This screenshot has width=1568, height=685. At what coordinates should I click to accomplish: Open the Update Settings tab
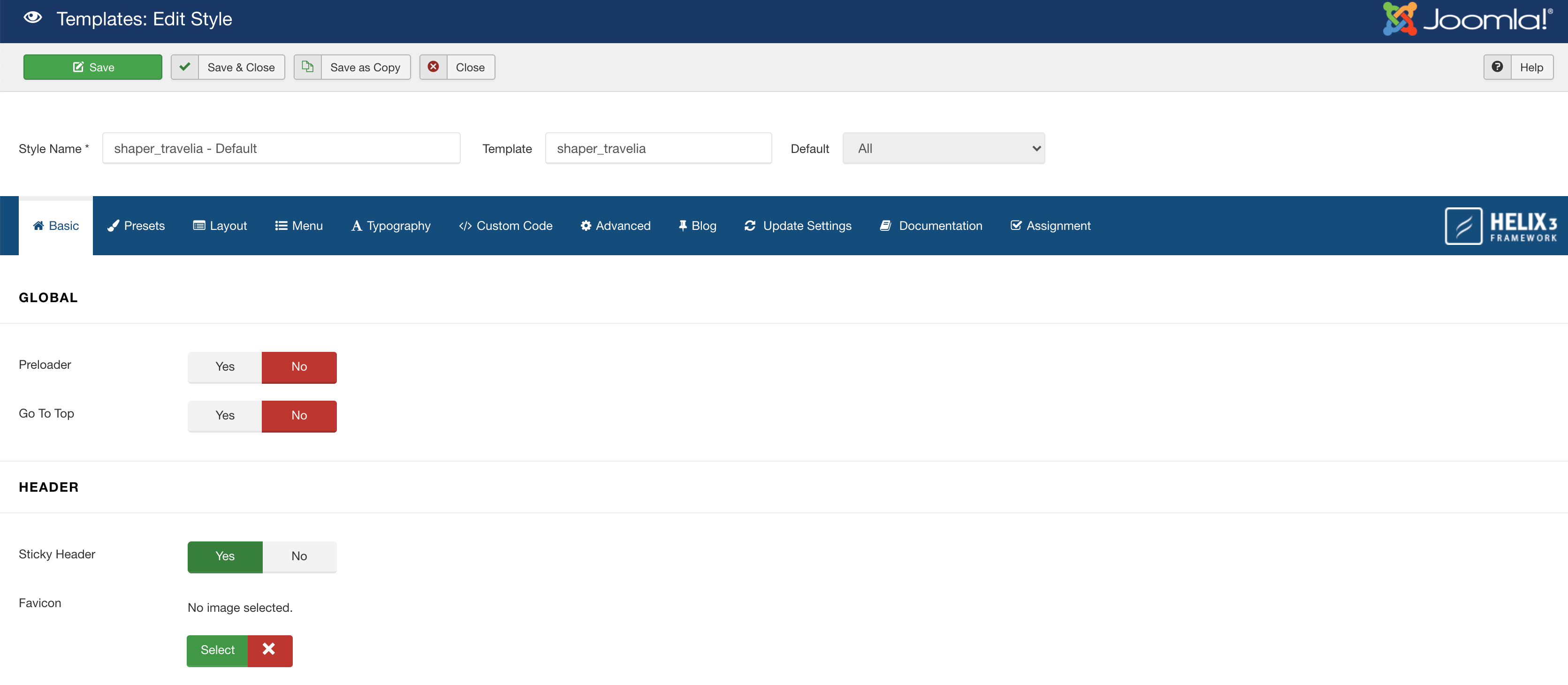pyautogui.click(x=798, y=226)
